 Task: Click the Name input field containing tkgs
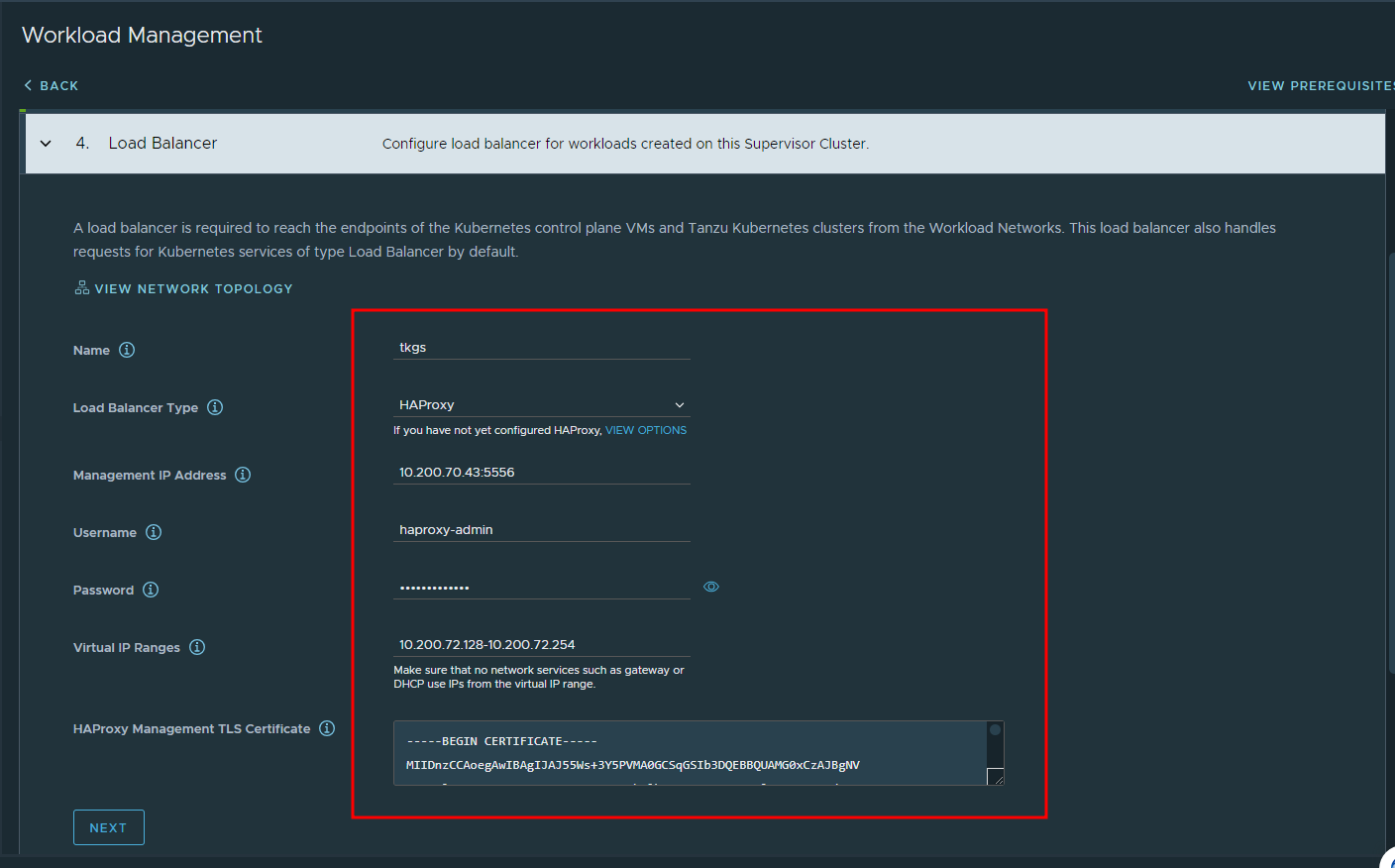pyautogui.click(x=542, y=348)
